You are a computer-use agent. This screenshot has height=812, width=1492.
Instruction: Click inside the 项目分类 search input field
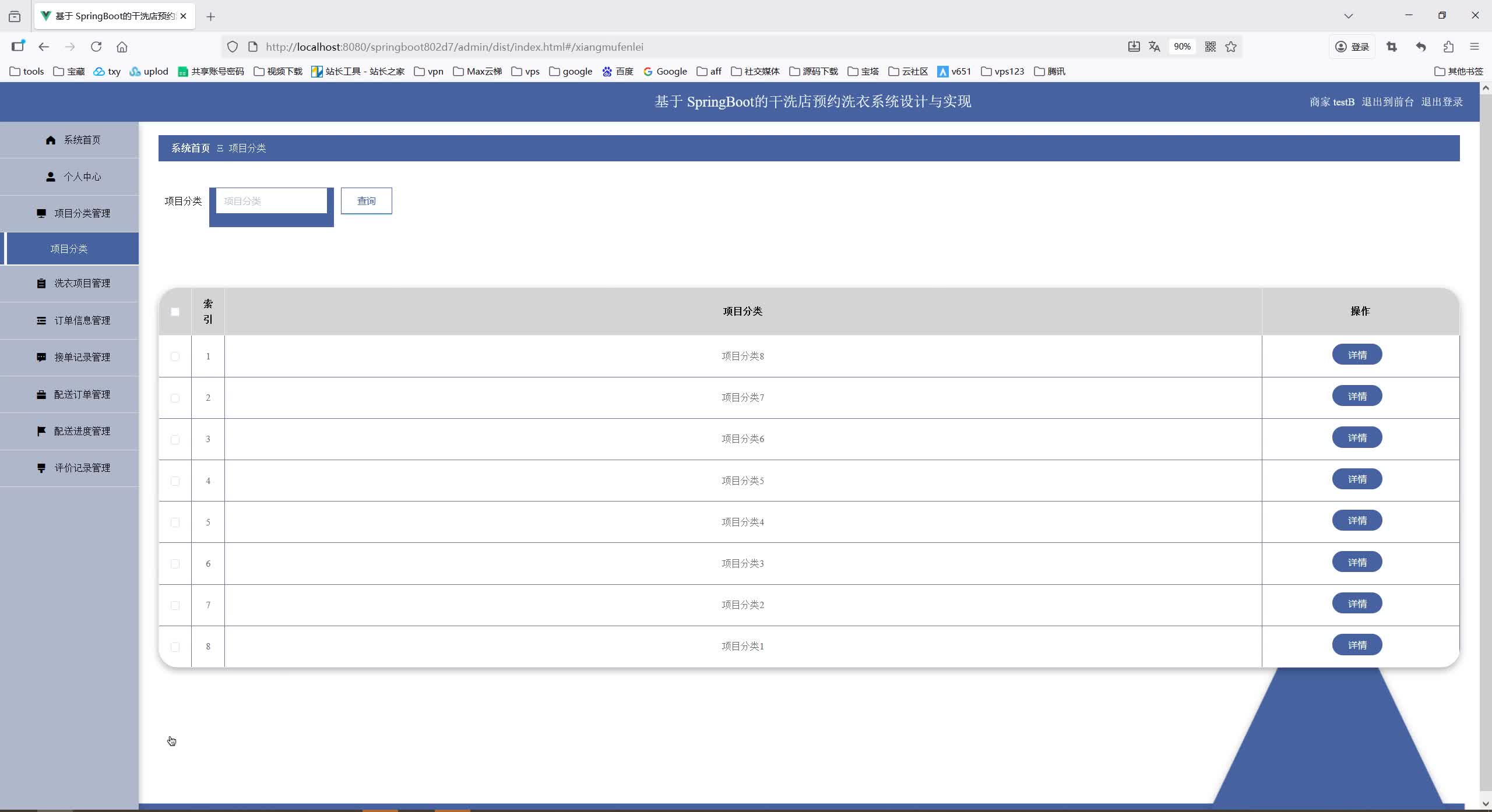(270, 200)
